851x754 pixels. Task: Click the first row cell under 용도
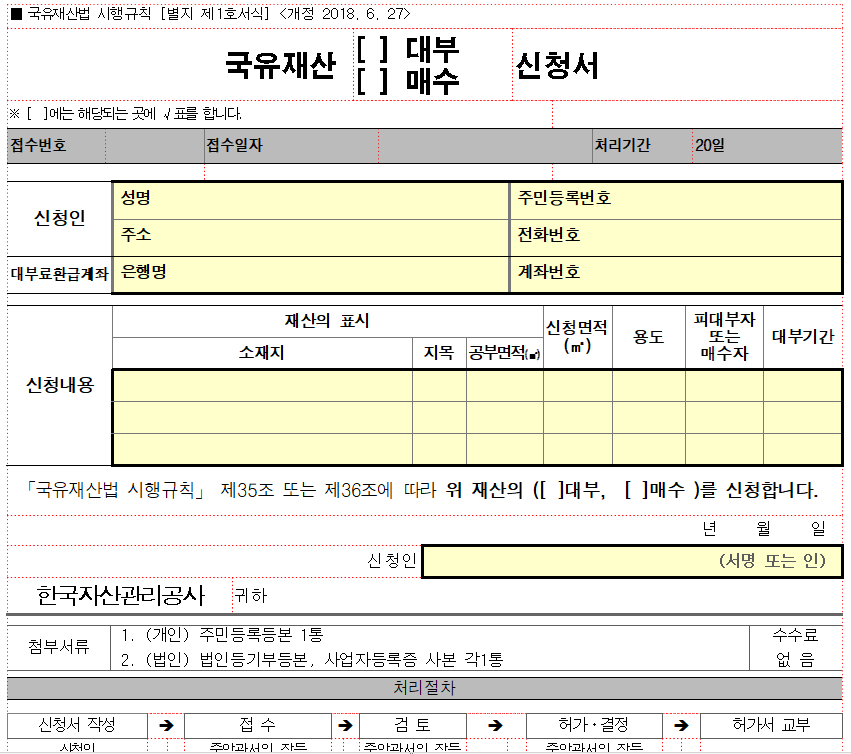click(648, 386)
